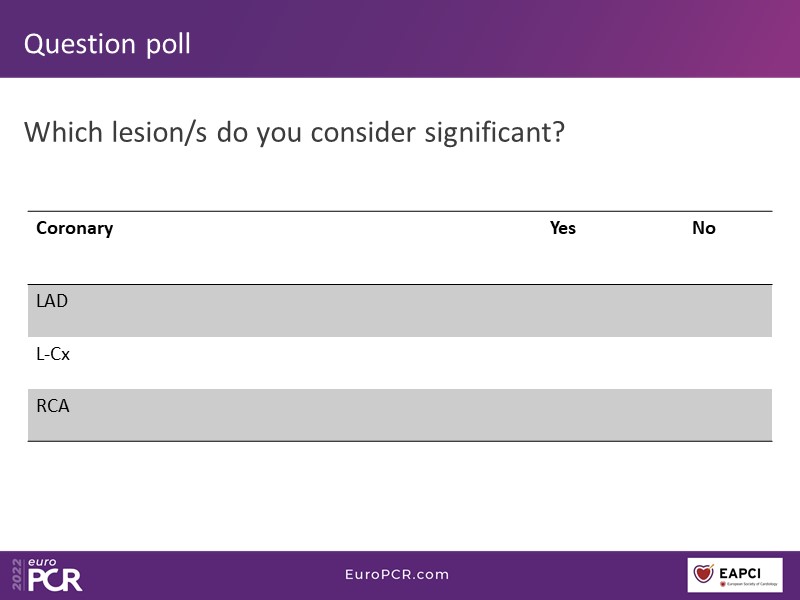This screenshot has width=800, height=600.
Task: Pick No in the RCA row
Action: [x=704, y=414]
